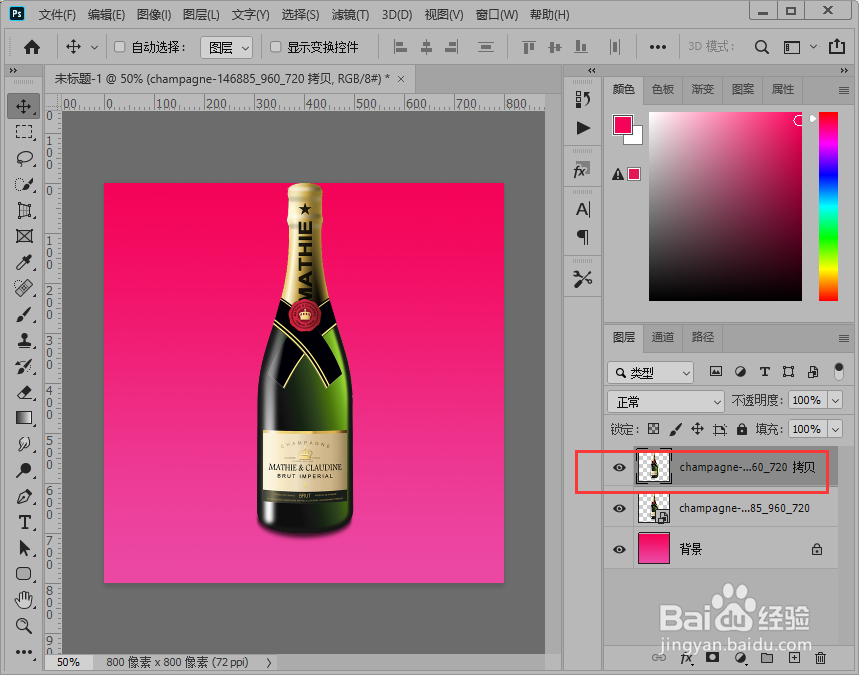Viewport: 859px width, 675px height.
Task: Hide the champagne-...85_960_720 layer visibility
Action: pos(619,508)
